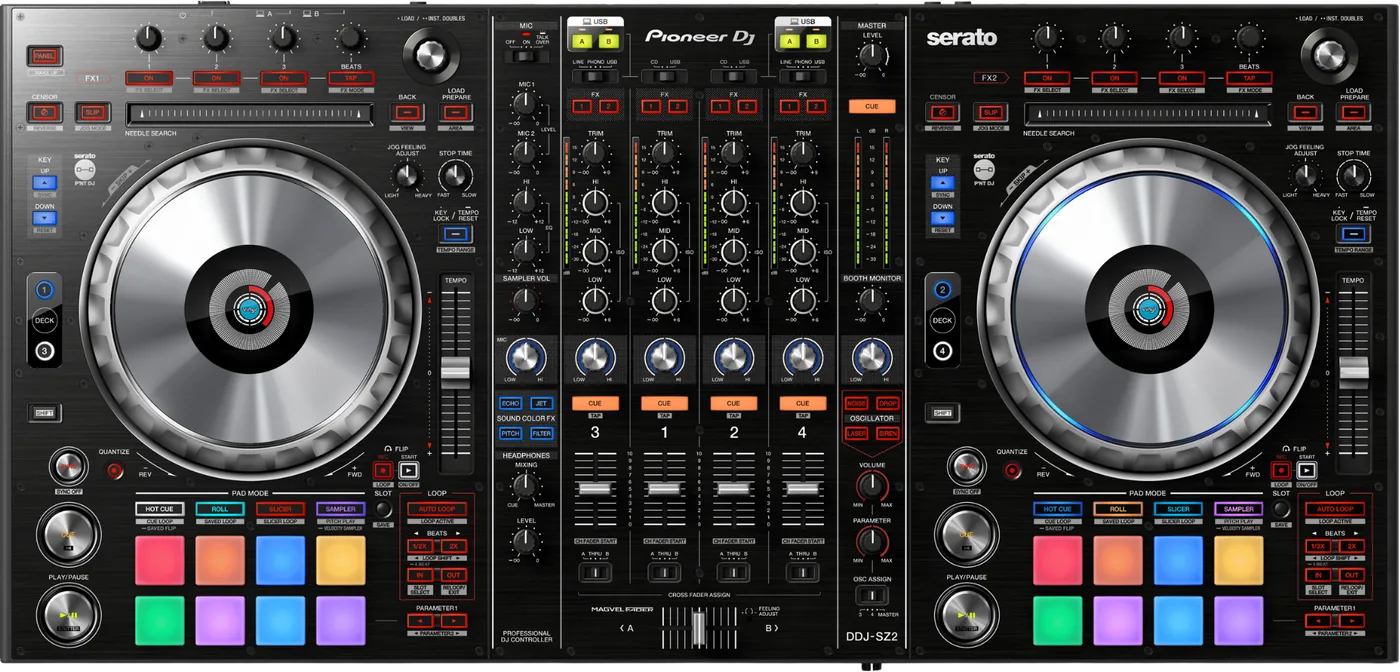Switch to deck 3 on left deck
1400x672 pixels.
tap(44, 350)
